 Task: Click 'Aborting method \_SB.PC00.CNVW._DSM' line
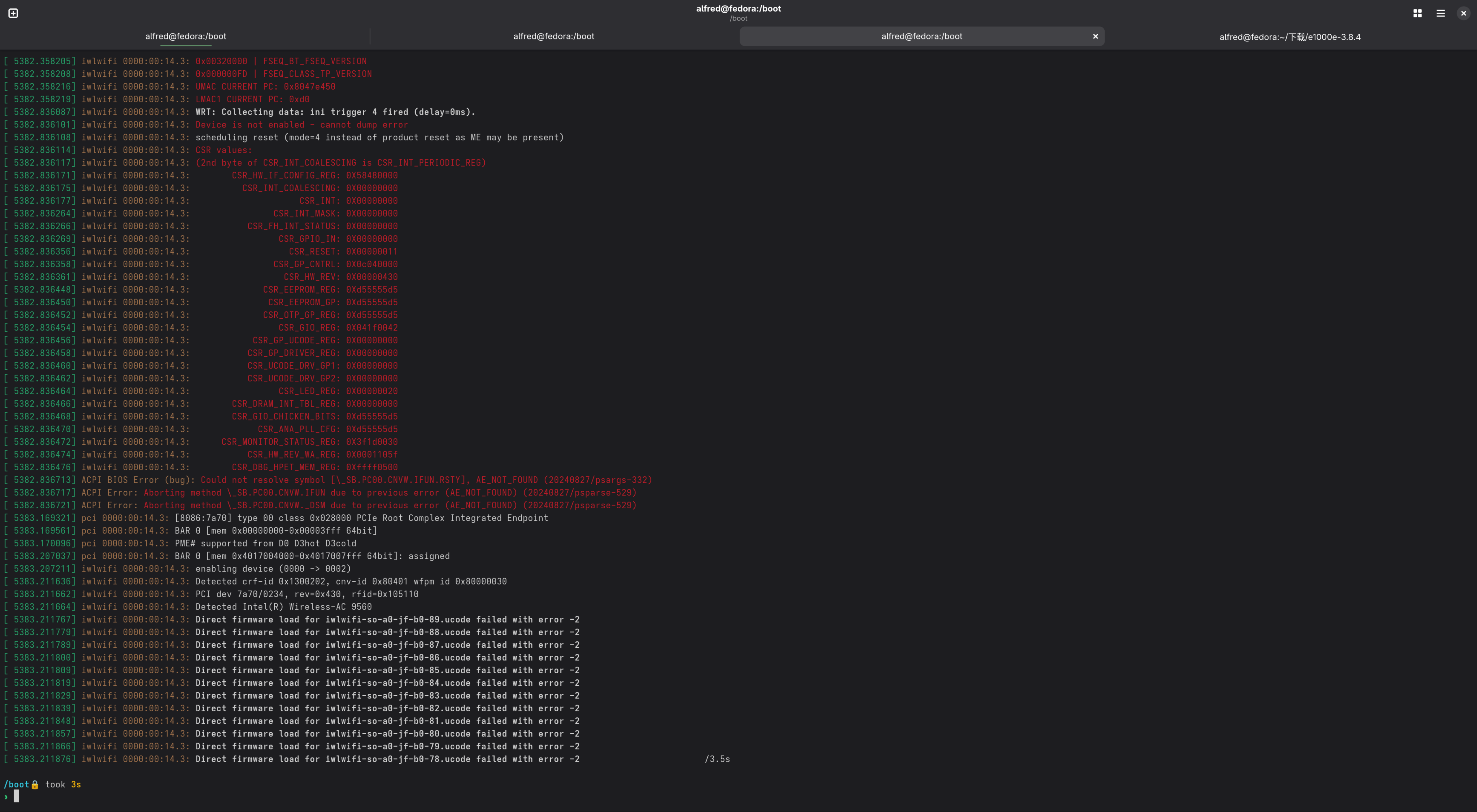[390, 505]
